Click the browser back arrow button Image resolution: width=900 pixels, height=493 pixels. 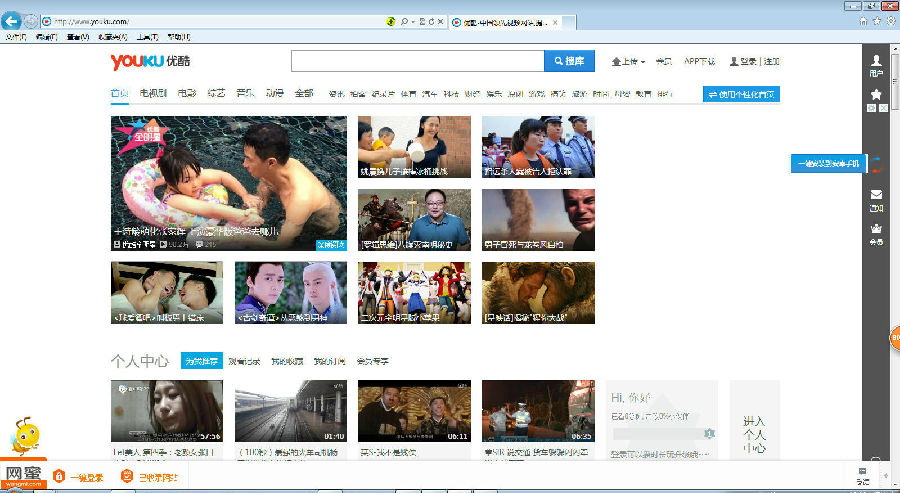pyautogui.click(x=13, y=21)
